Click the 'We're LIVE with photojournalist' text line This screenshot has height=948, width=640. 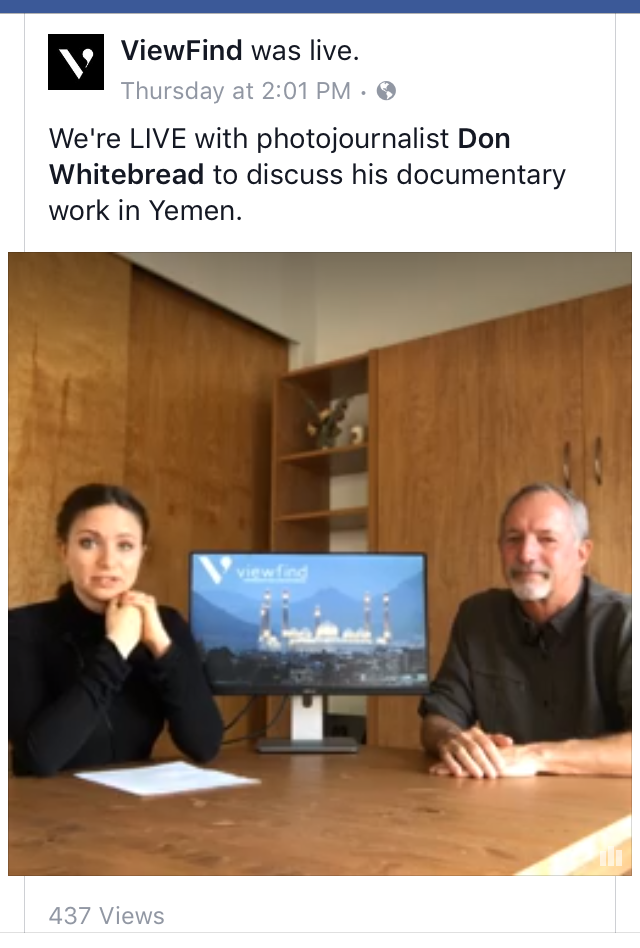pyautogui.click(x=249, y=139)
